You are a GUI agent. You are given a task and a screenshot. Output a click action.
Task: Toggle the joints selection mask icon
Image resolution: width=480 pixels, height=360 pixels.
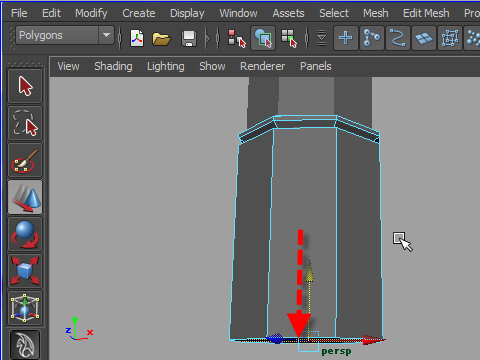[372, 38]
